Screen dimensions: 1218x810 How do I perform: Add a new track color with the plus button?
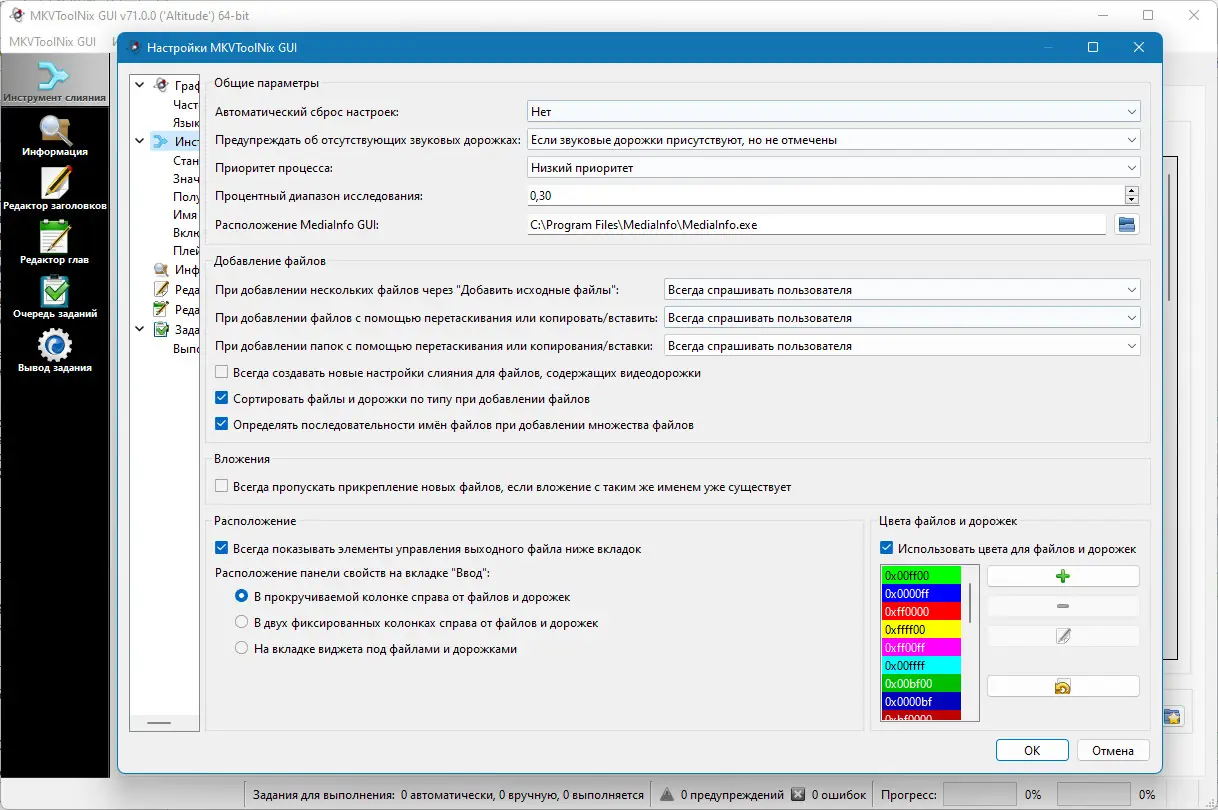point(1062,575)
